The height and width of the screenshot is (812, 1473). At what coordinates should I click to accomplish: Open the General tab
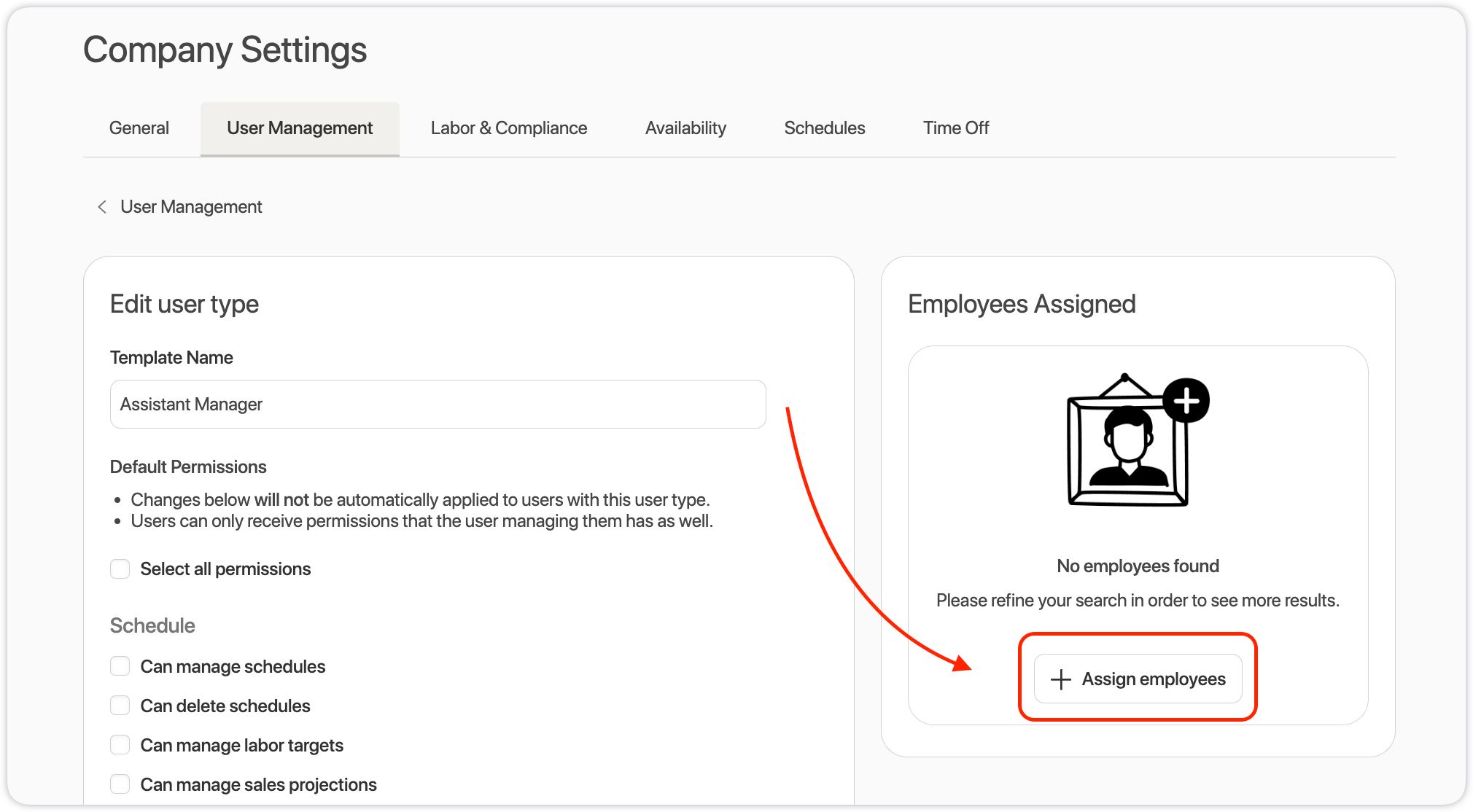pos(139,128)
